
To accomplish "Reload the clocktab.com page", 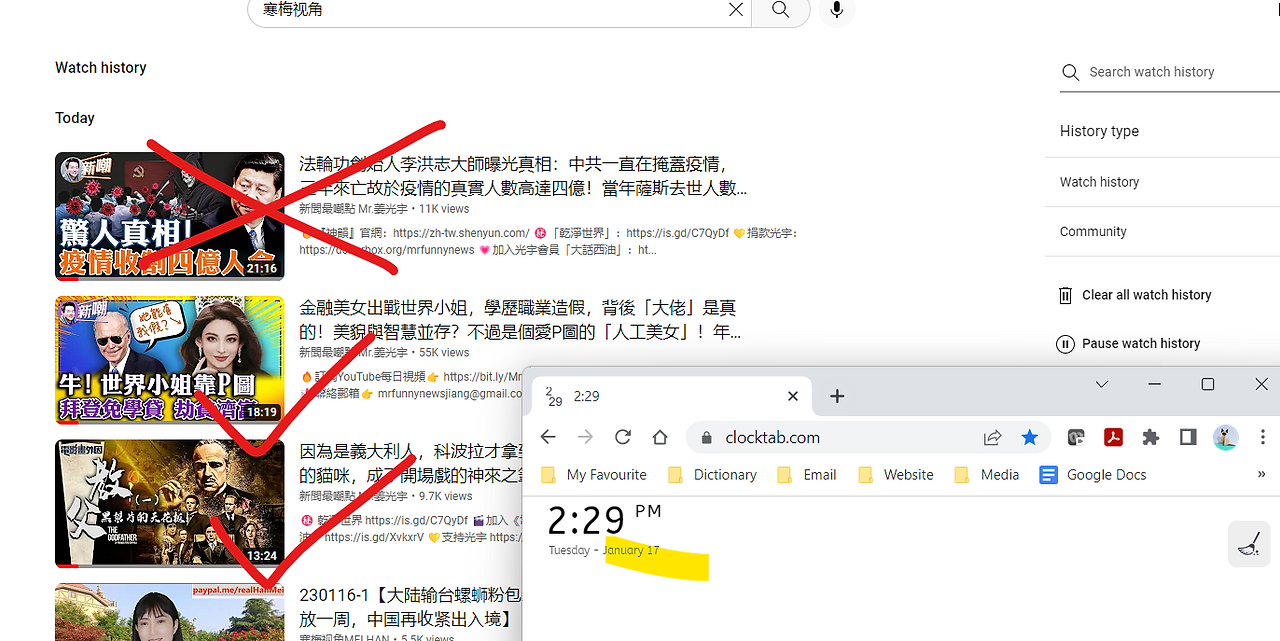I will (x=623, y=437).
